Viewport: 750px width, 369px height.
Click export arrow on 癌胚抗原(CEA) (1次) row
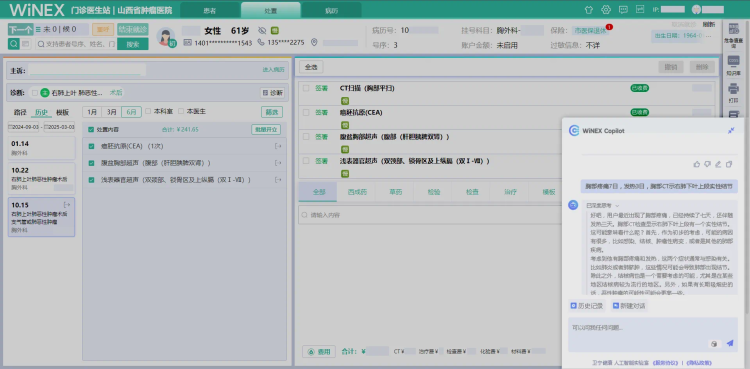278,146
